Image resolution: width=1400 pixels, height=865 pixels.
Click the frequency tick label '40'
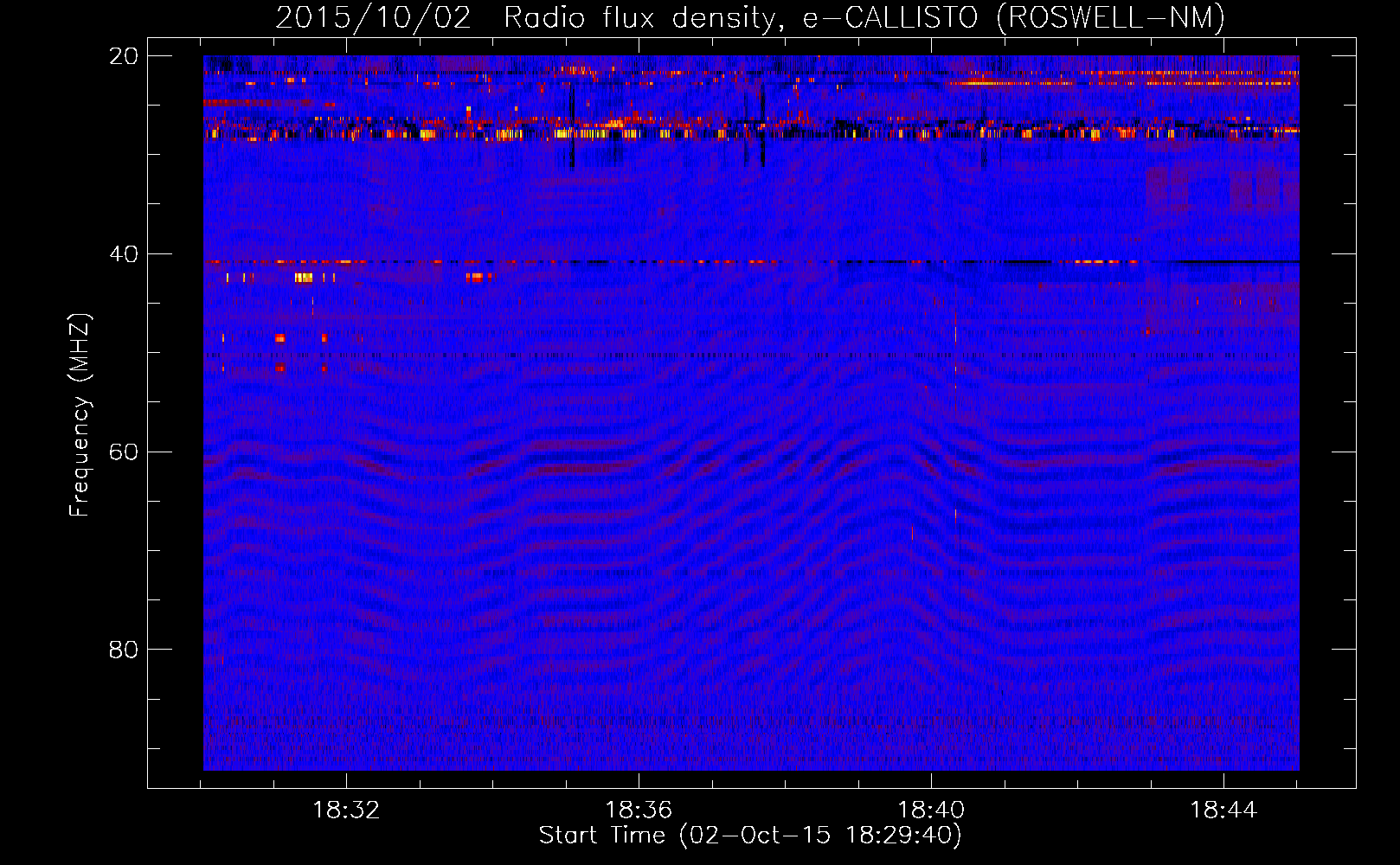pos(124,254)
